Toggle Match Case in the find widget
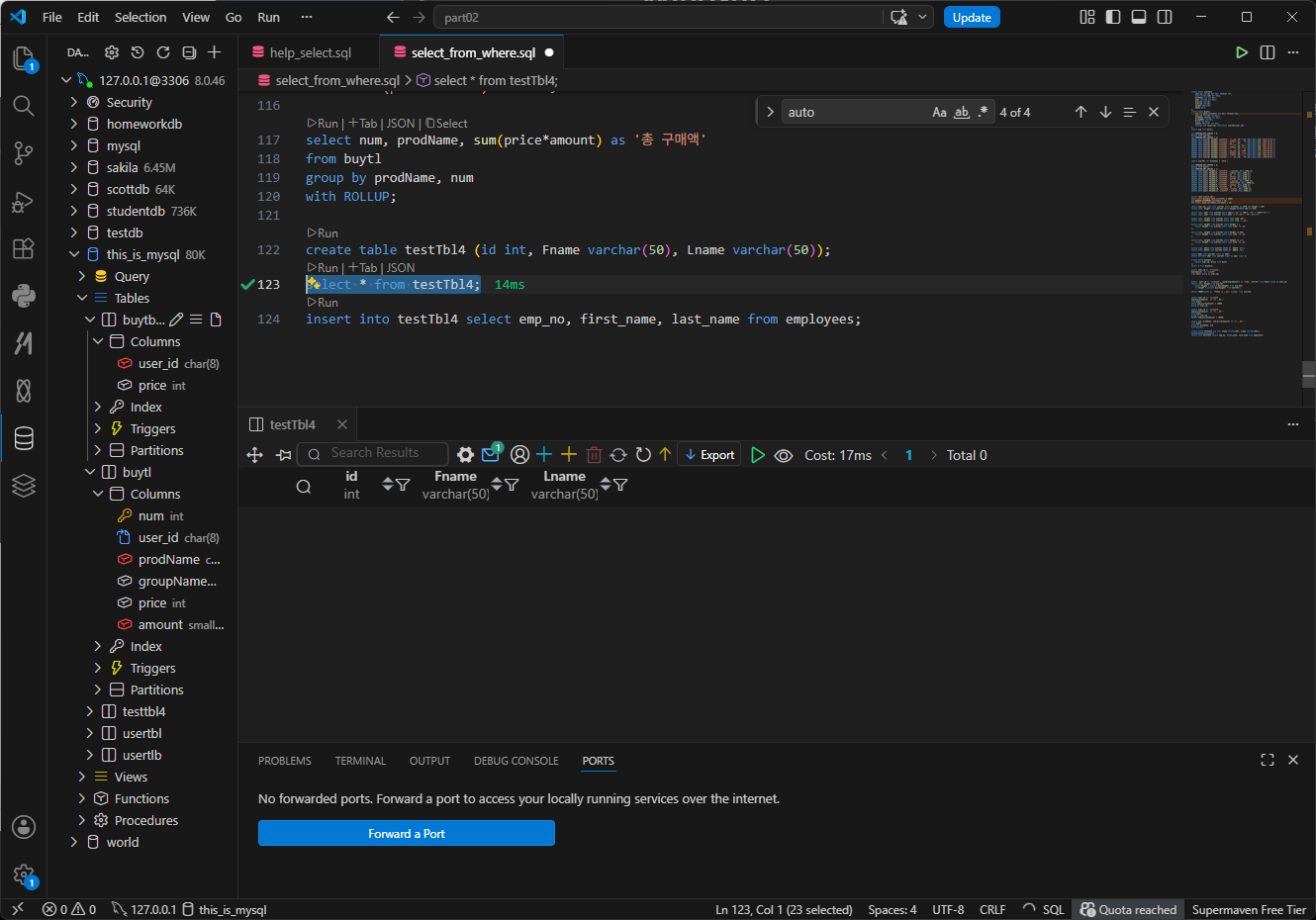 pos(939,112)
